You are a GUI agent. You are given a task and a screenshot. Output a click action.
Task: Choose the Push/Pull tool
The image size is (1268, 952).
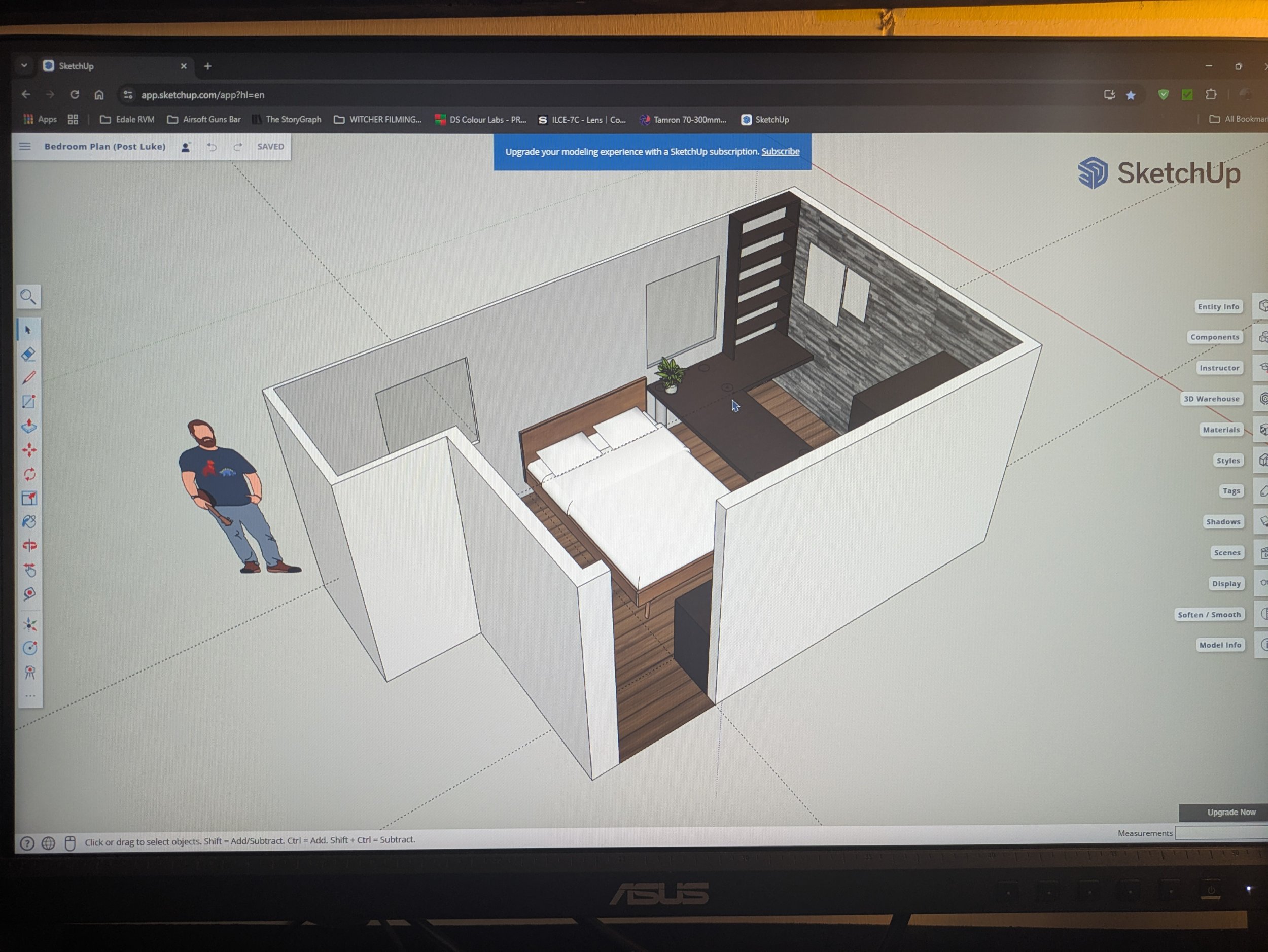pos(29,426)
